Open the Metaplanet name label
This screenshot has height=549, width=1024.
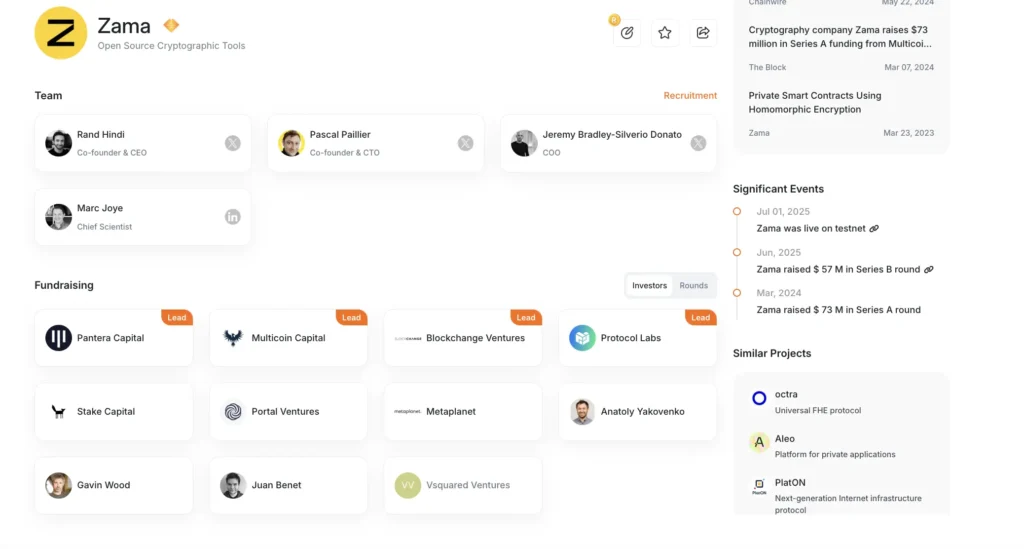coord(451,412)
